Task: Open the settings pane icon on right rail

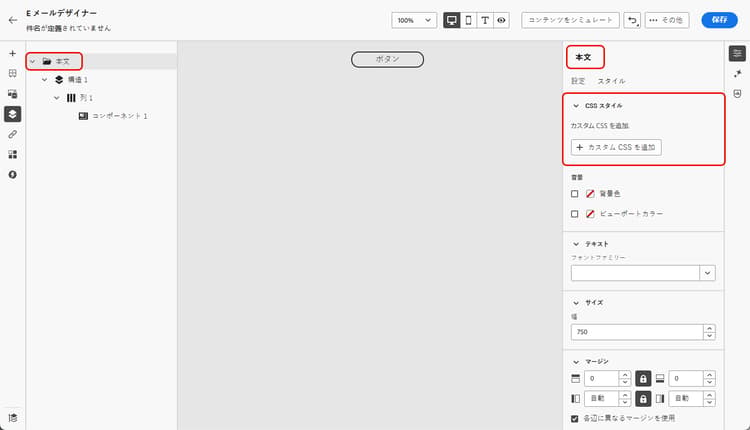Action: click(737, 53)
